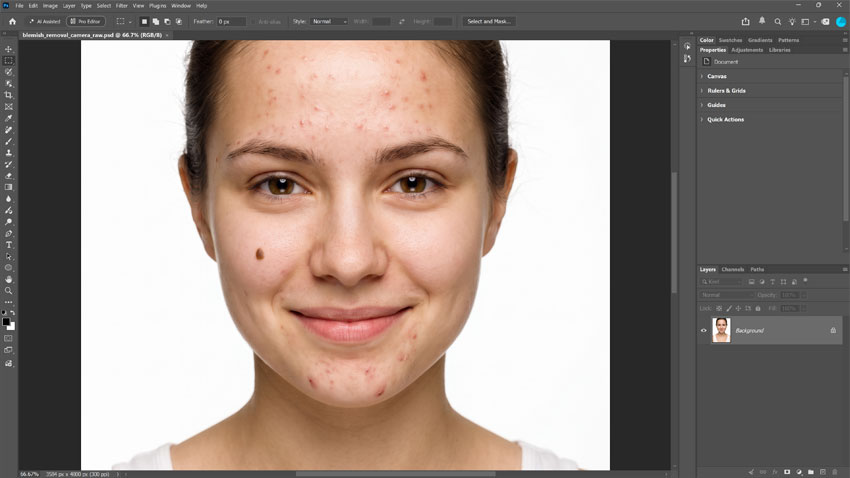Choose Subtract from selection mode

(x=167, y=22)
